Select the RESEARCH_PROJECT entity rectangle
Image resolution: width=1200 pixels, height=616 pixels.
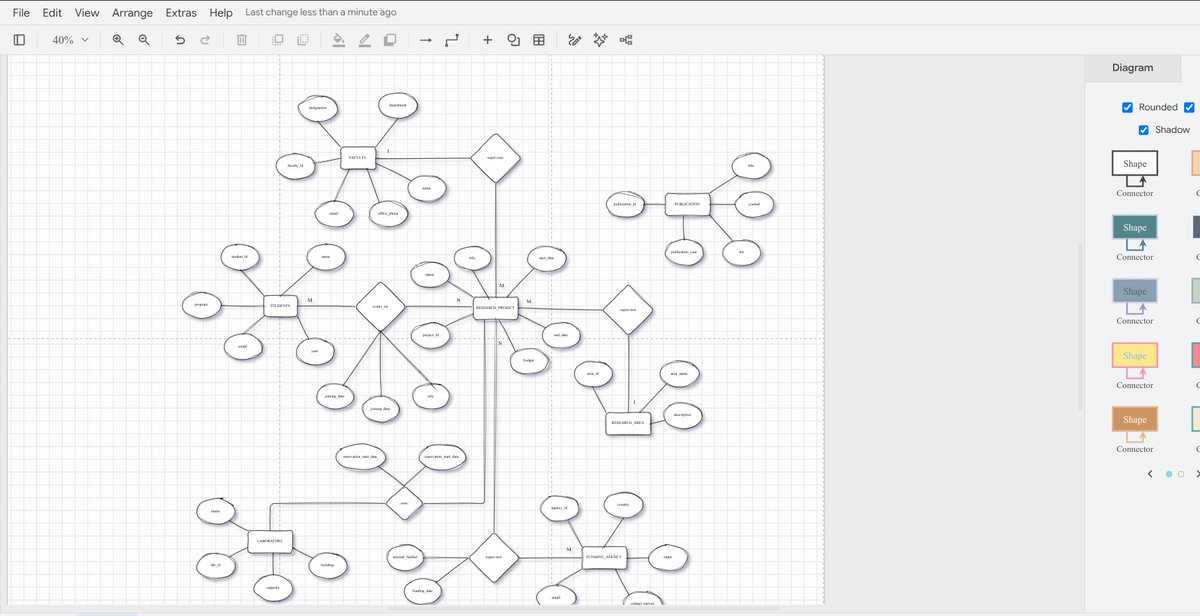click(x=494, y=308)
